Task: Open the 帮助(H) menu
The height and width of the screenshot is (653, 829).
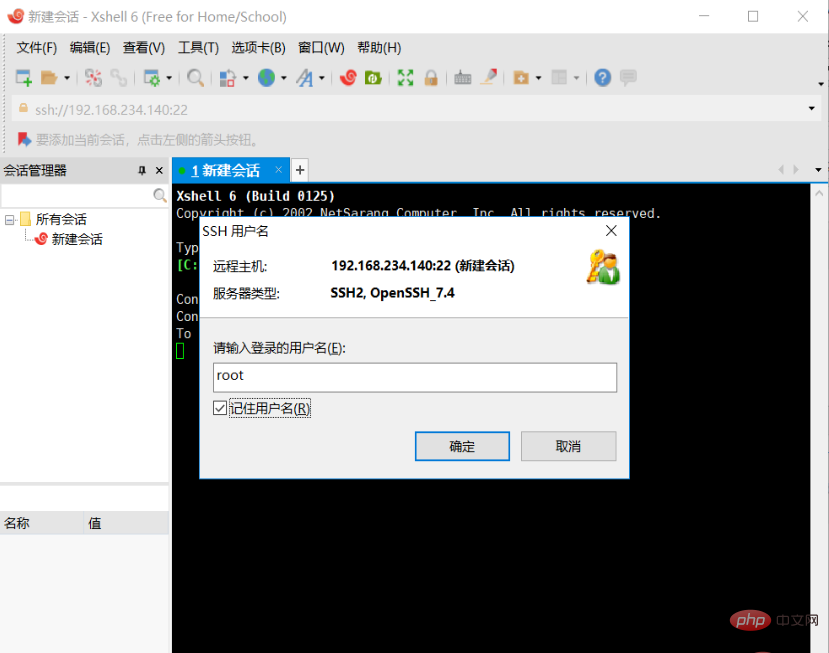Action: pyautogui.click(x=379, y=48)
